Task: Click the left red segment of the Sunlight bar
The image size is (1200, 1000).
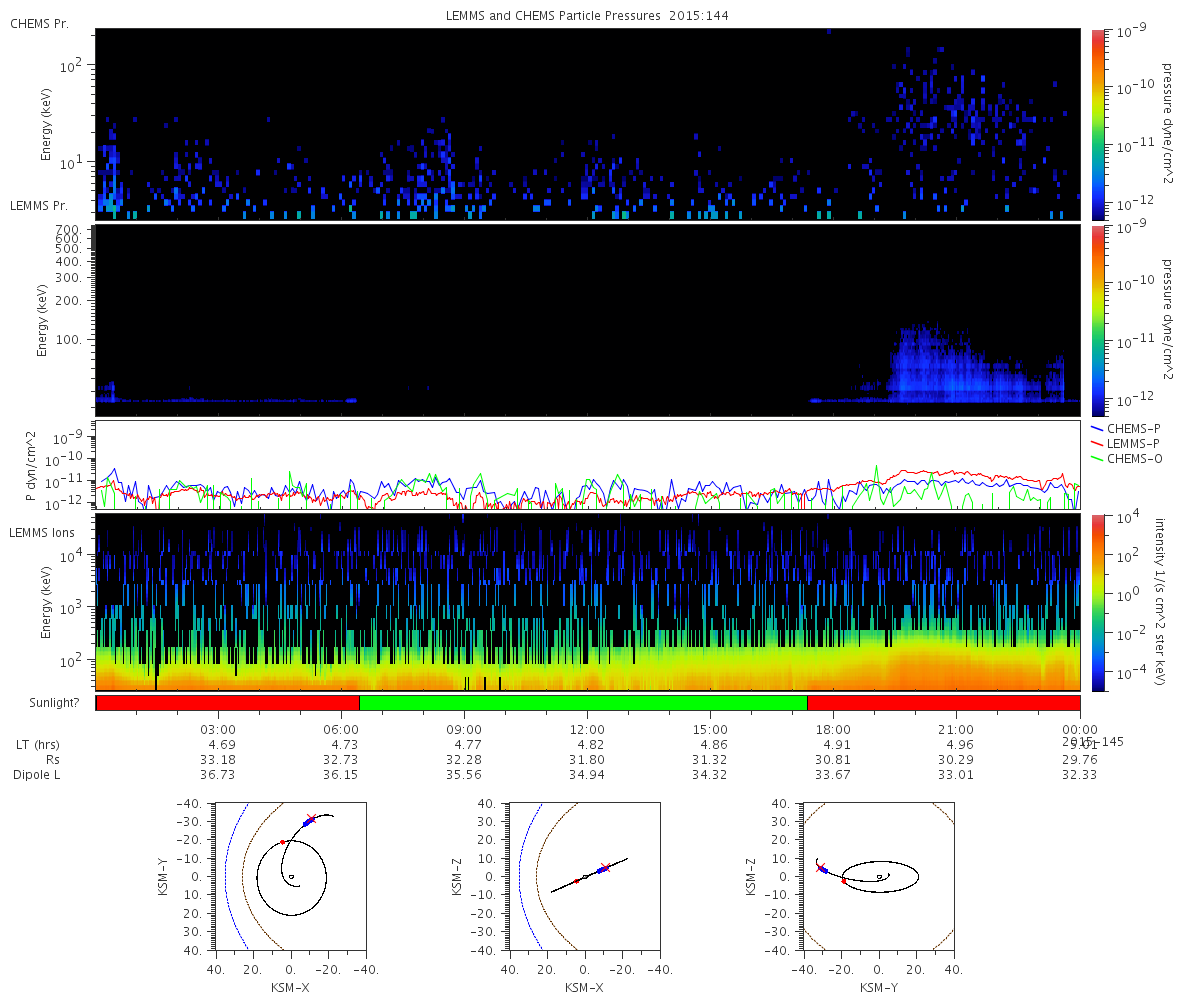Action: coord(228,702)
